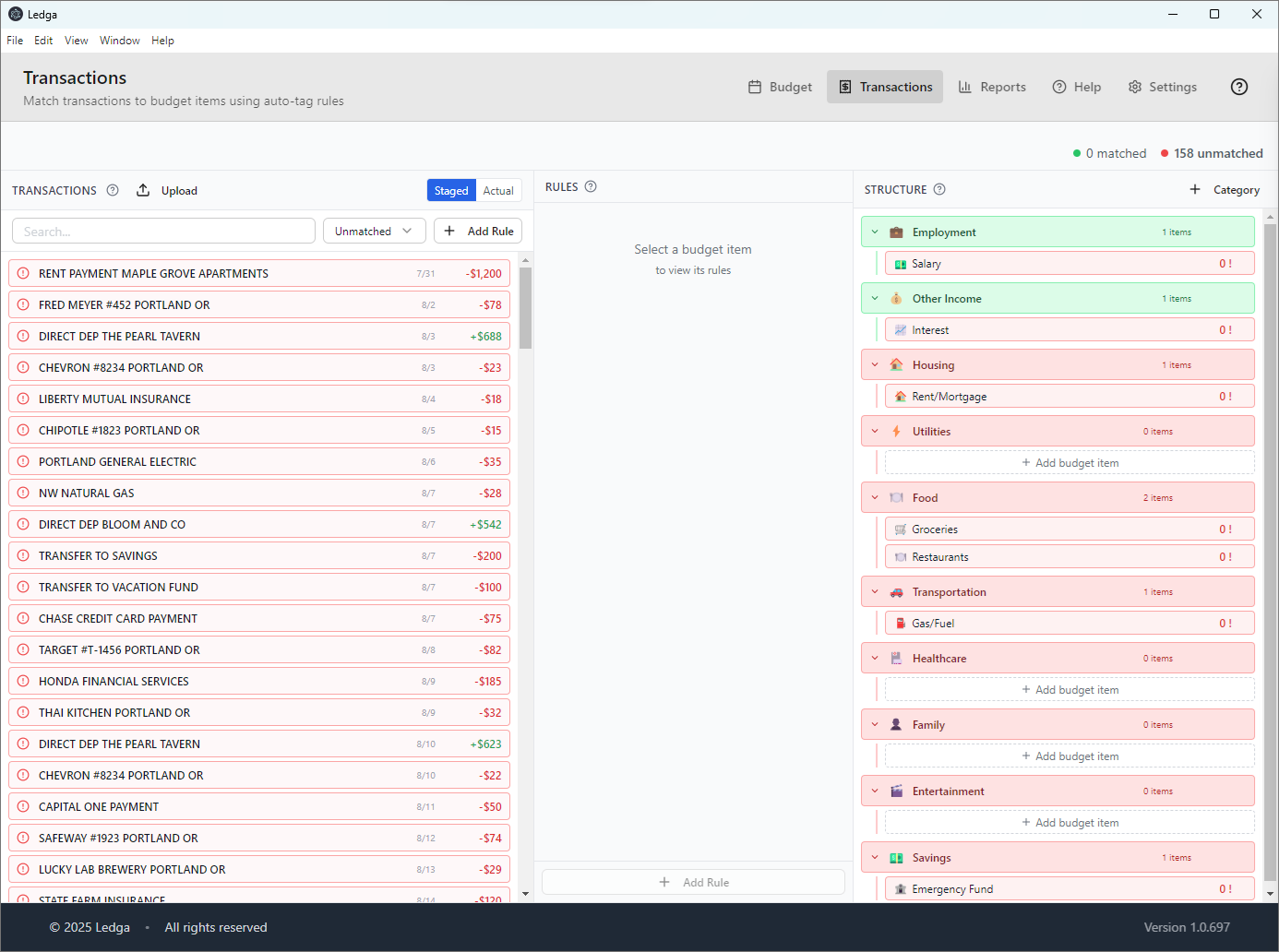1279x952 pixels.
Task: Switch to the Transactions tab
Action: pos(885,86)
